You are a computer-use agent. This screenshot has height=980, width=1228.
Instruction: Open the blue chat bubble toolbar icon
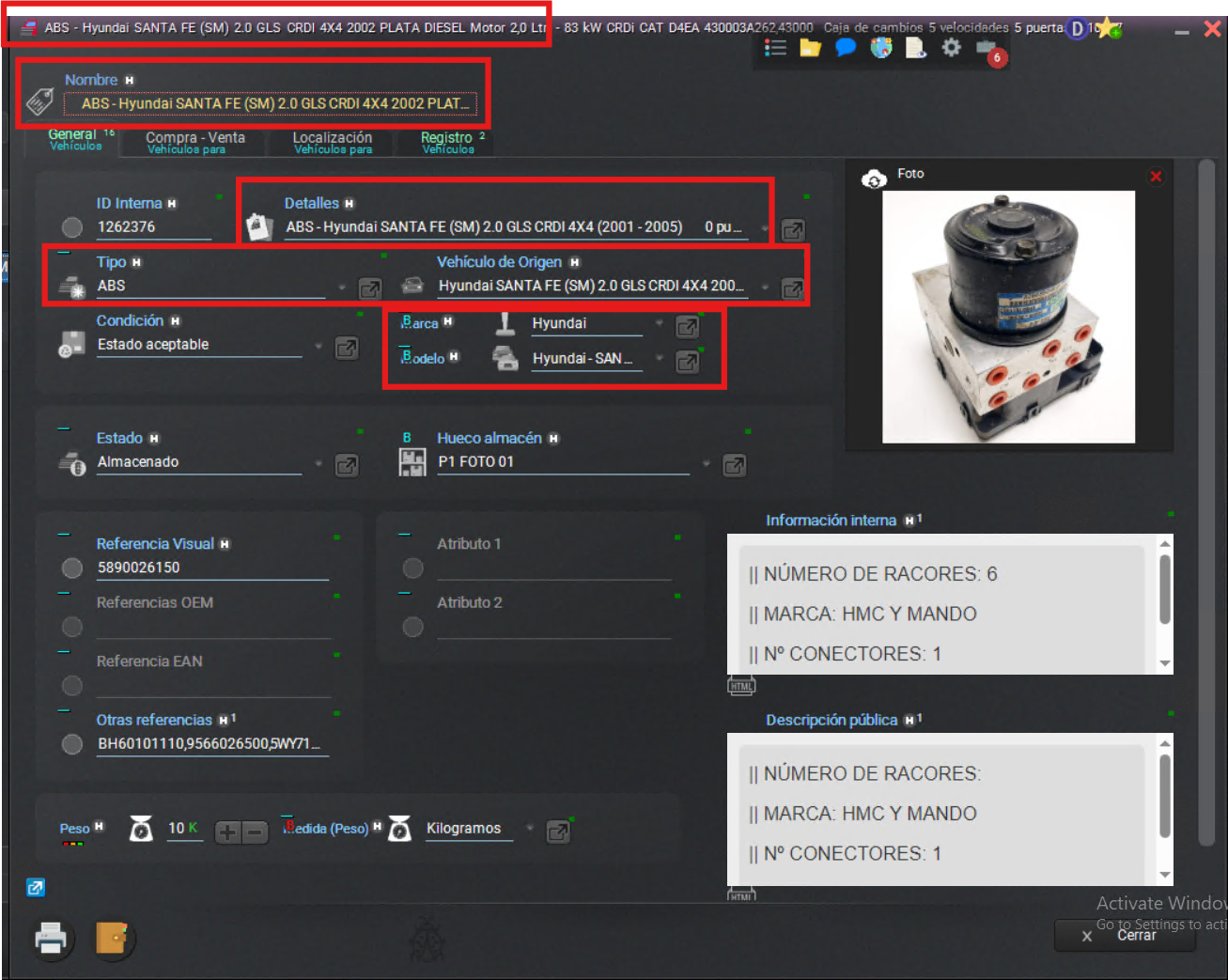pos(845,47)
